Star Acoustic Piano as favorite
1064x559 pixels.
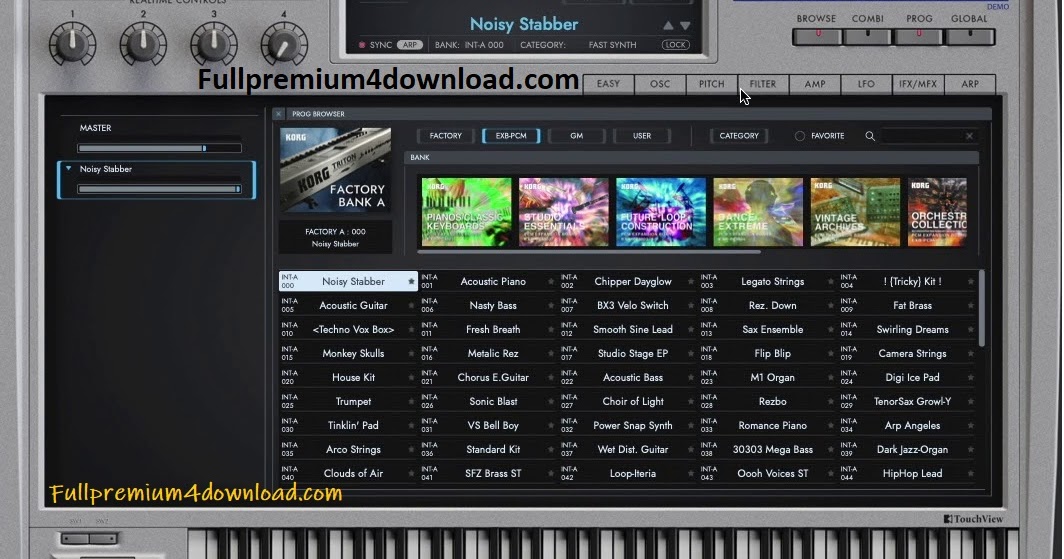(551, 282)
